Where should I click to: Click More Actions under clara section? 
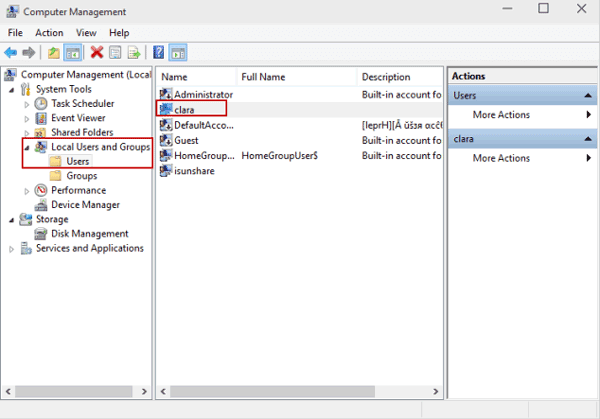[501, 158]
